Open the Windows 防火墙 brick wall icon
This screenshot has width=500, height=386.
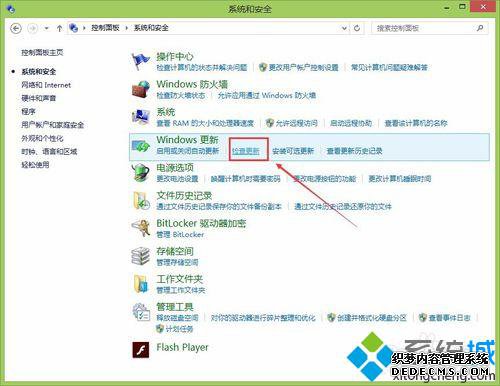pyautogui.click(x=140, y=89)
